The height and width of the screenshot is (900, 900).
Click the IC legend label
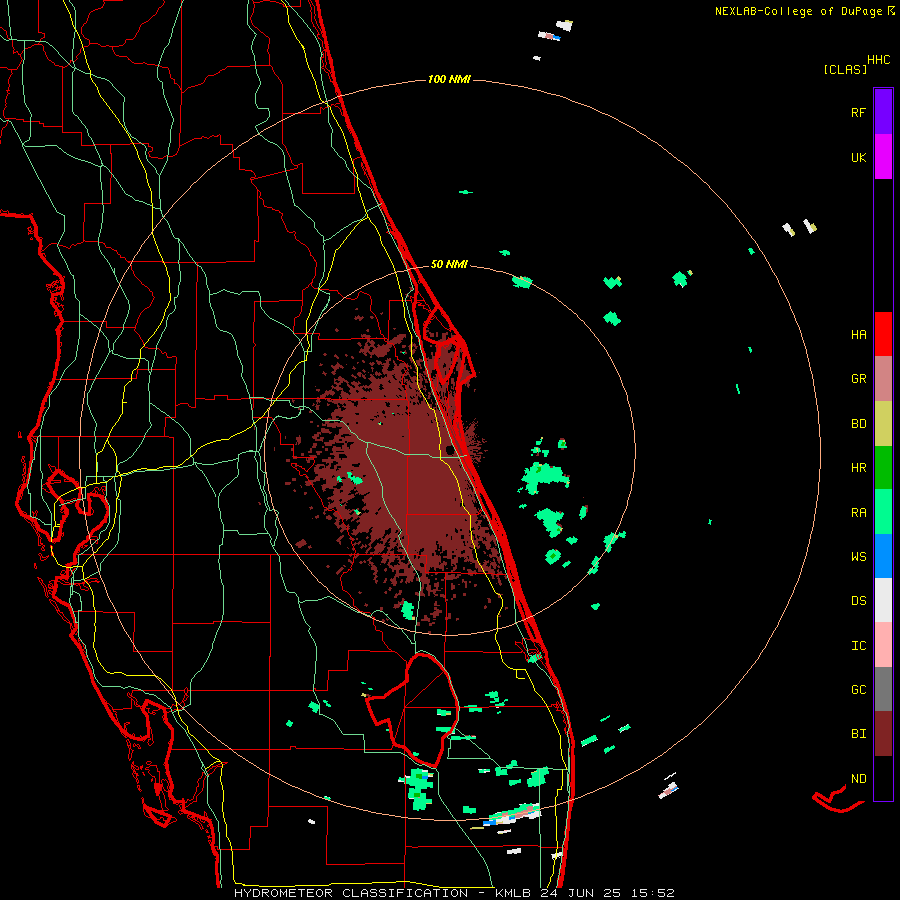(858, 646)
